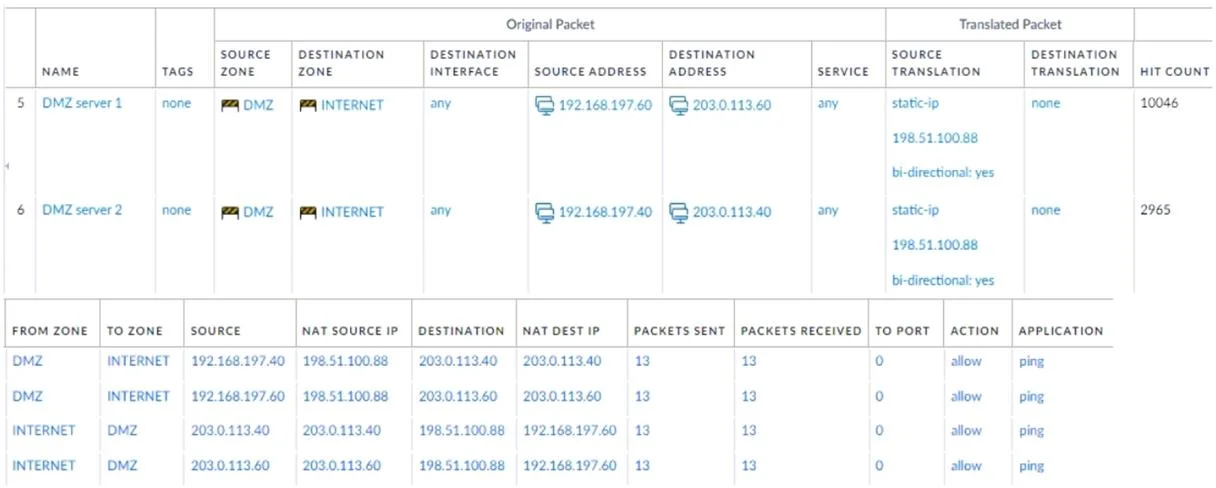
Task: Click the small collapse arrow at left edge
Action: tap(7, 165)
